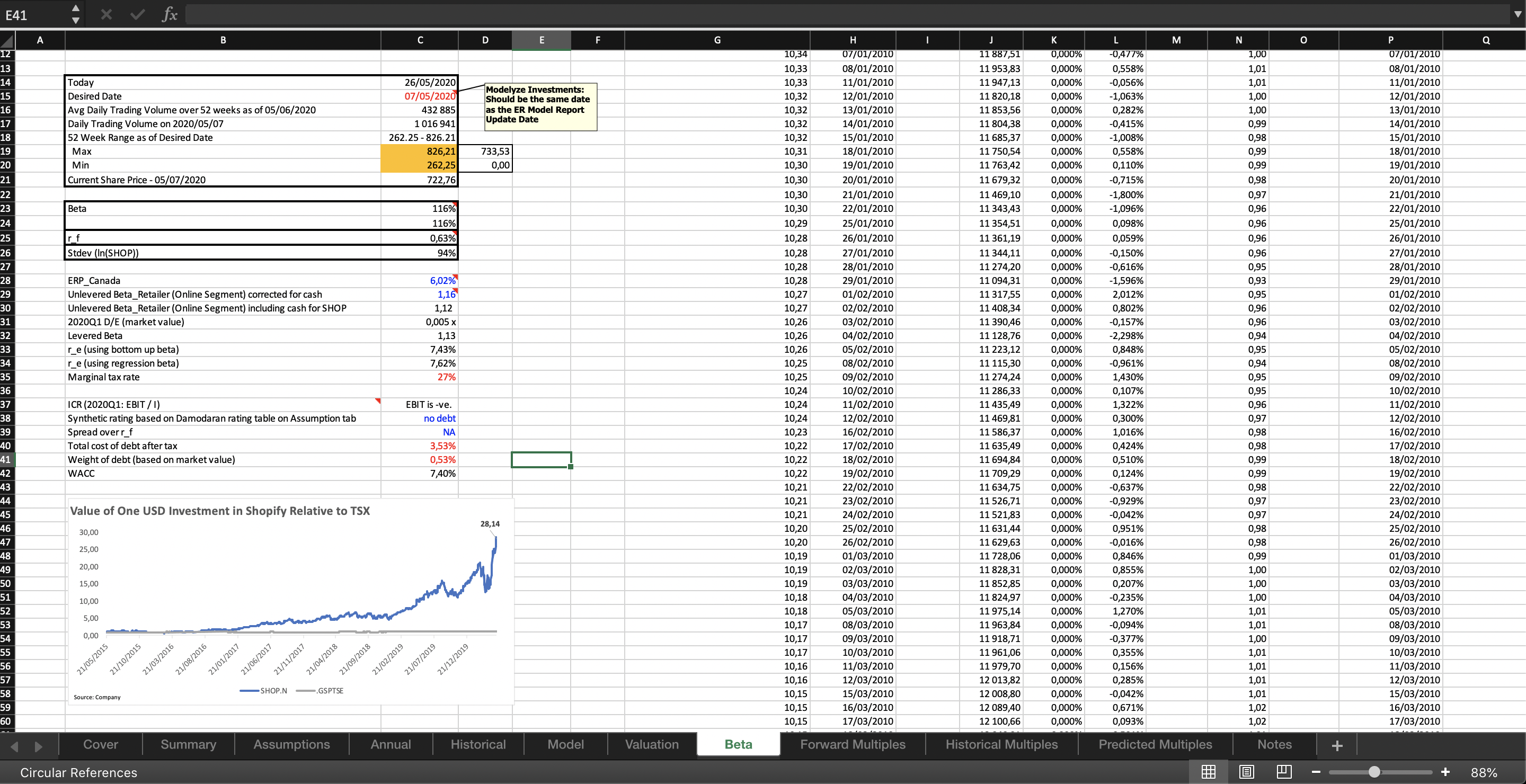Open the Summary sheet tab
Viewport: 1526px width, 784px height.
189,745
